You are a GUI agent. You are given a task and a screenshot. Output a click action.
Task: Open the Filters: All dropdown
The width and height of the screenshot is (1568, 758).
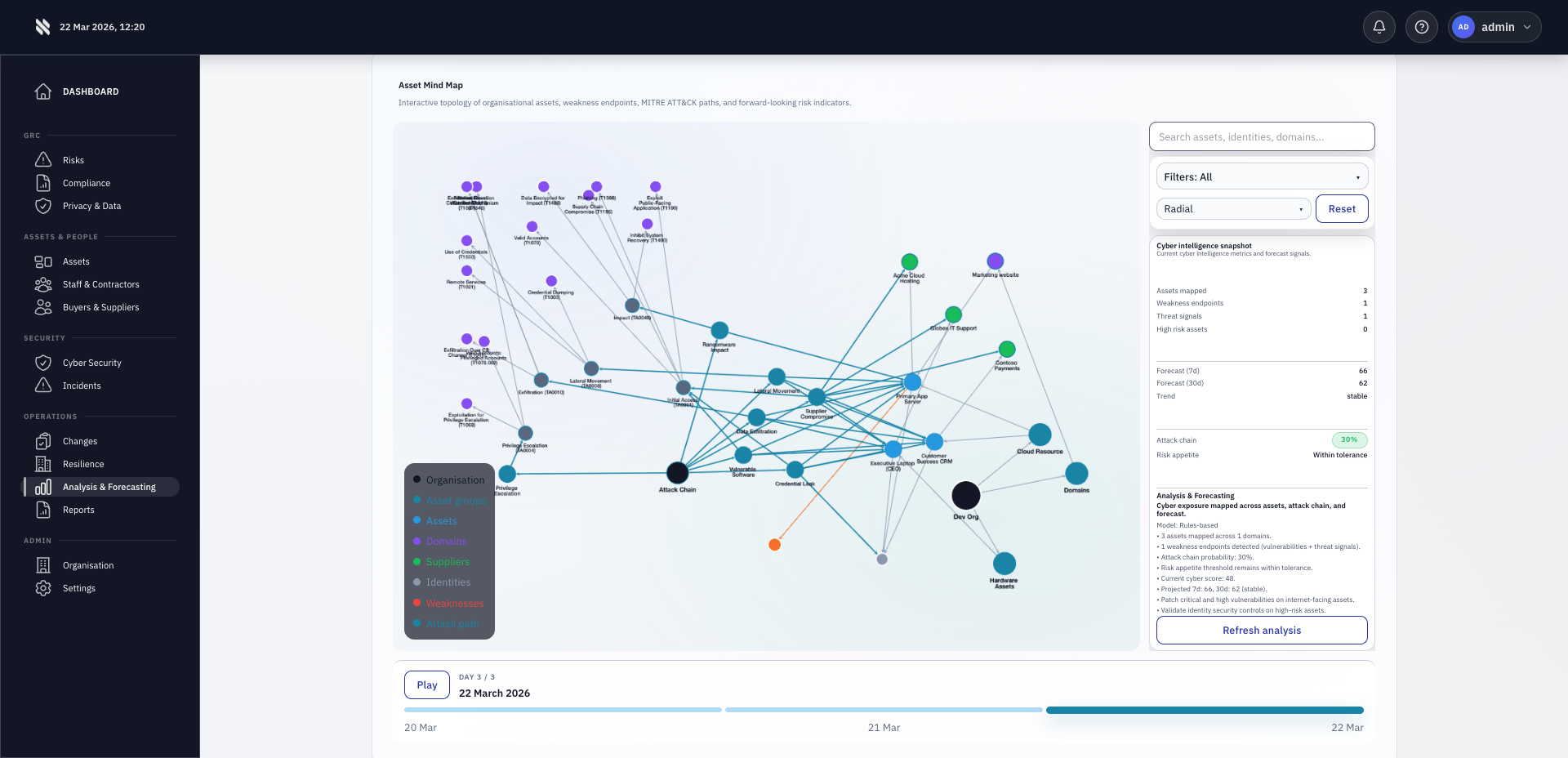[1261, 176]
